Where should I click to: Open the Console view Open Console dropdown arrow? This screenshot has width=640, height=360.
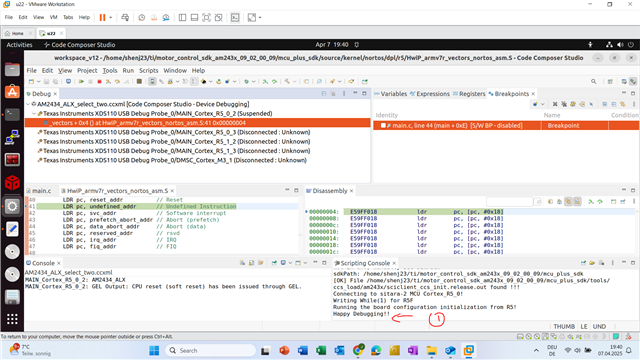click(x=305, y=263)
